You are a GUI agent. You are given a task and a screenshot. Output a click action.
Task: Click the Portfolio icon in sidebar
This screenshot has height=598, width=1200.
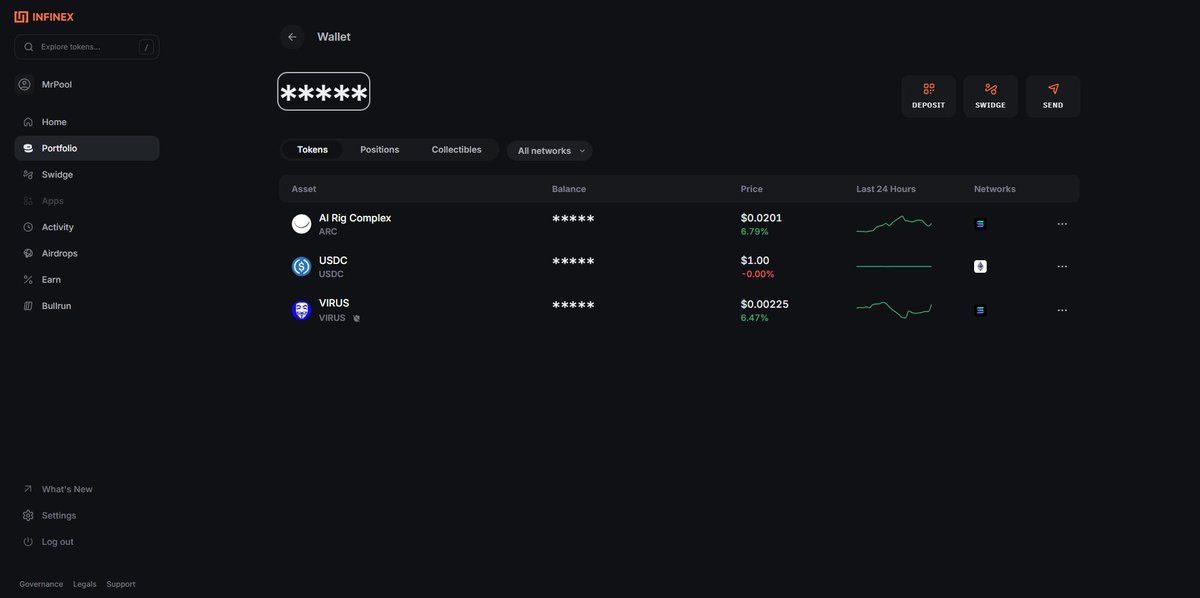28,148
